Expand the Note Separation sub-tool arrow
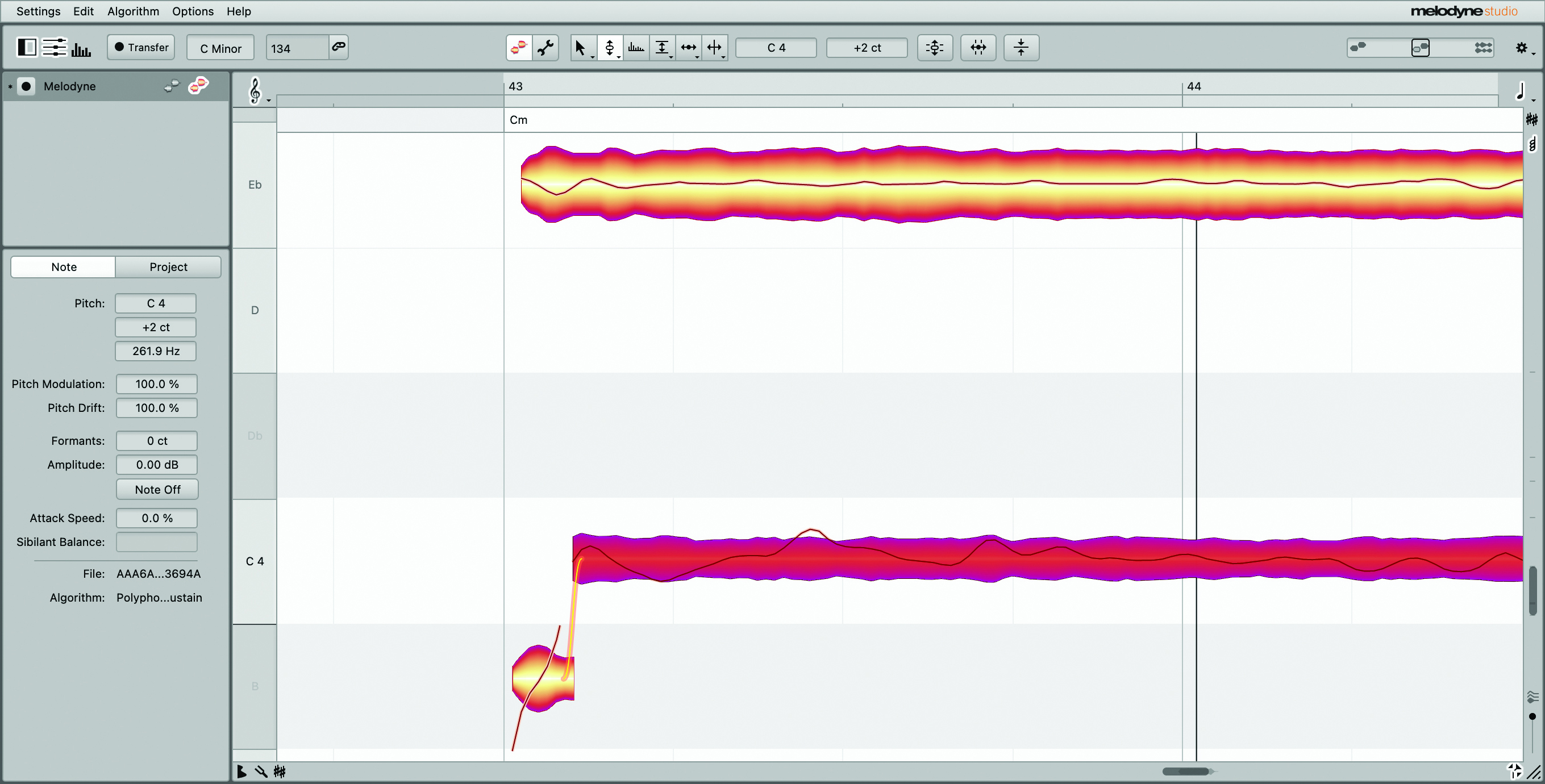 tap(724, 57)
